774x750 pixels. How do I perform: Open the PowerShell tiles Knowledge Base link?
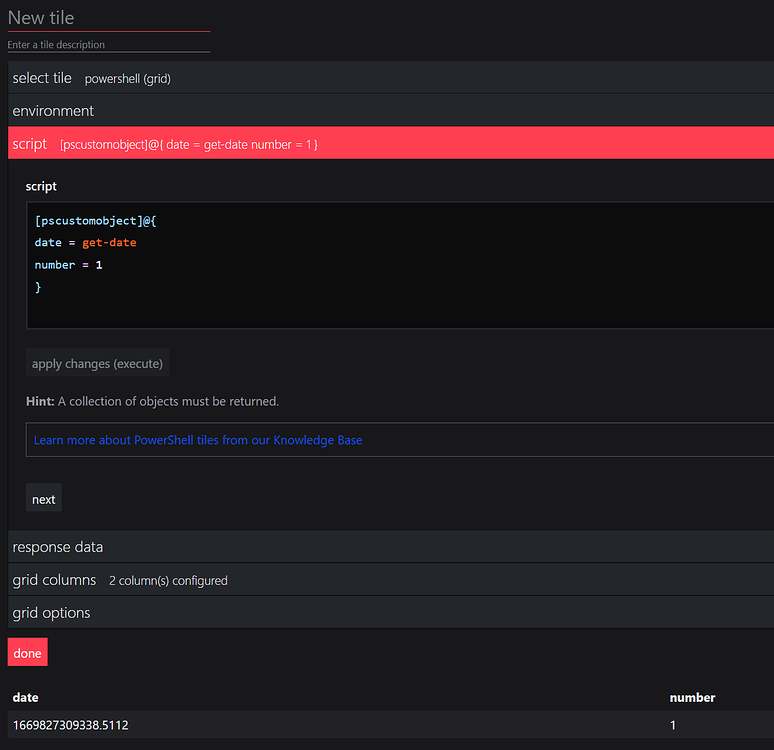(x=198, y=440)
